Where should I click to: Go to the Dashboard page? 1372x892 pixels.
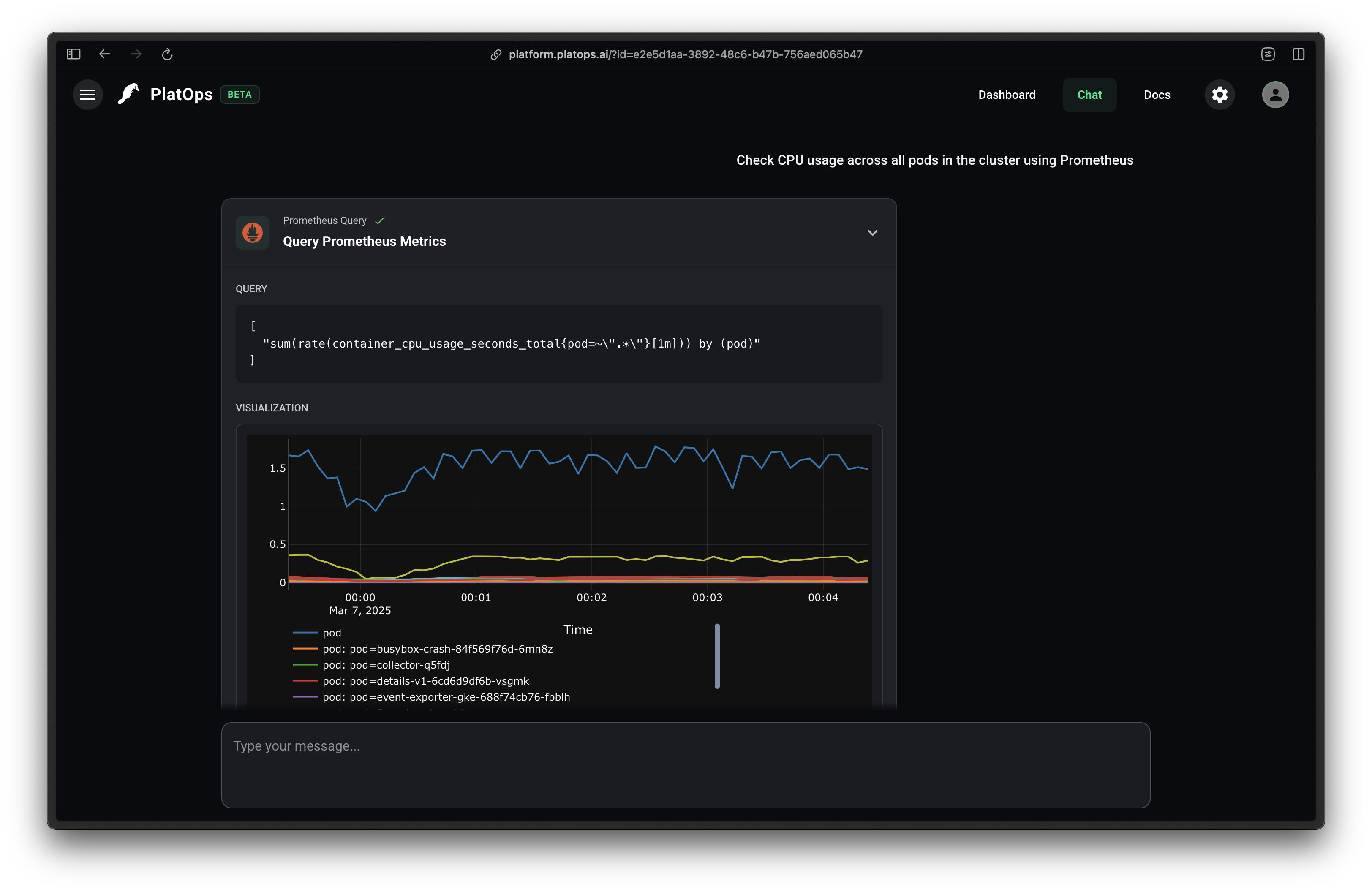coord(1007,95)
